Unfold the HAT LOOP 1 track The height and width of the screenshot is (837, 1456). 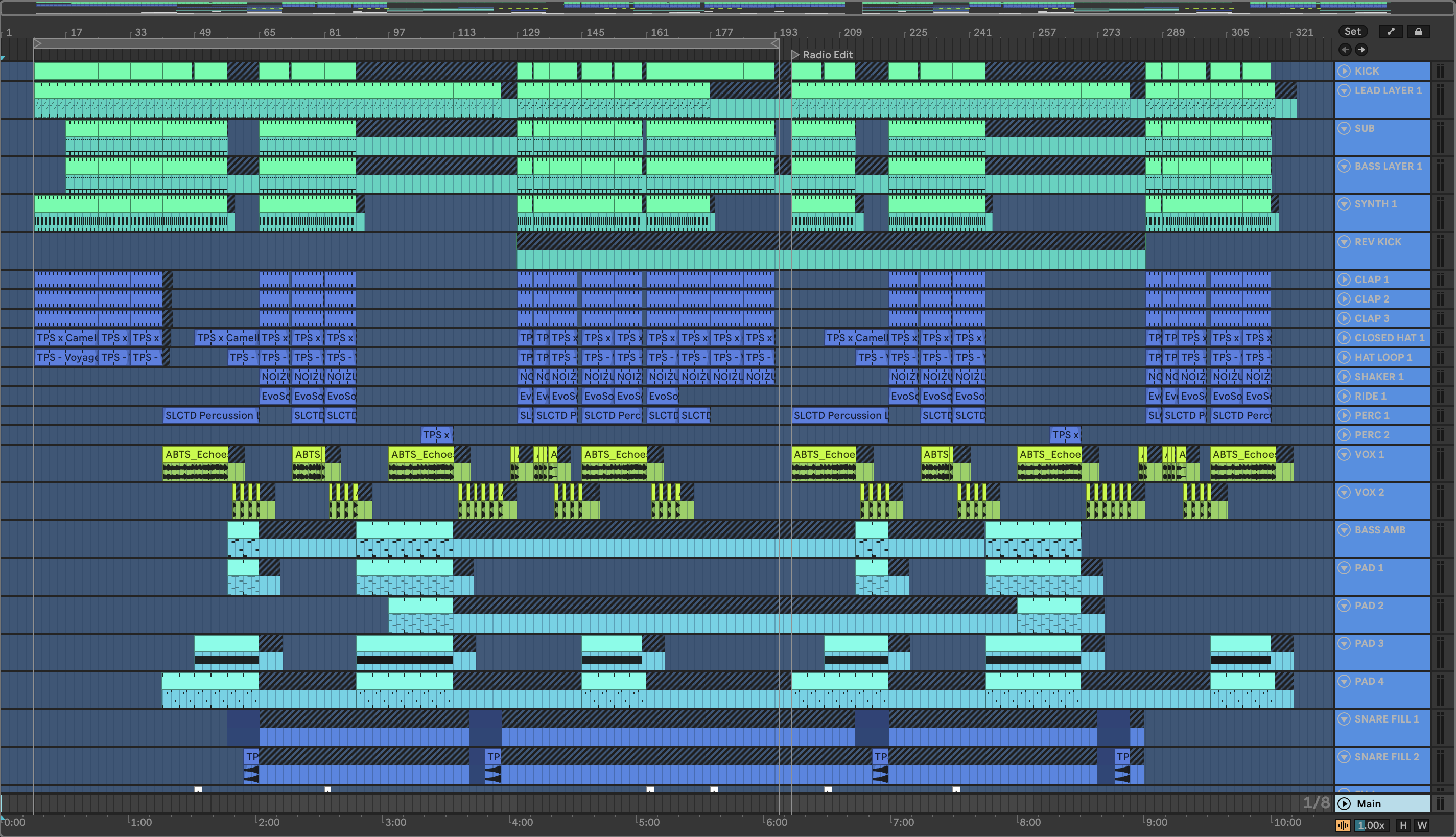(x=1344, y=357)
